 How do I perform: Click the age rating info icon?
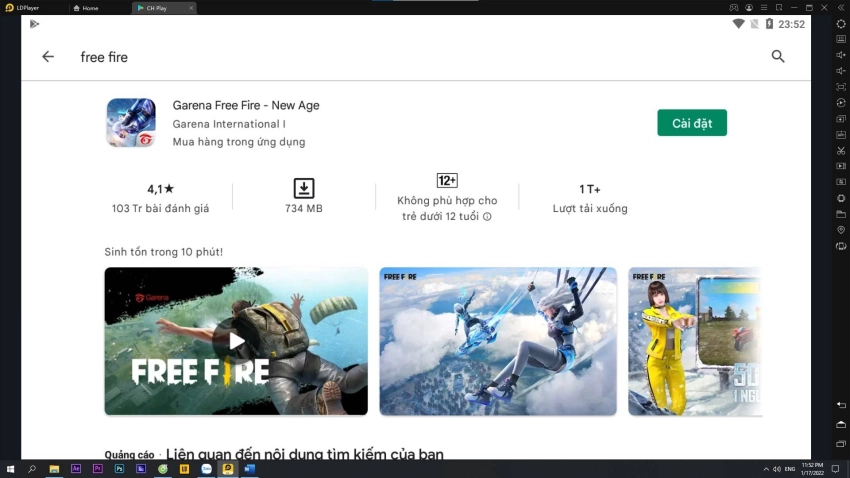point(487,217)
